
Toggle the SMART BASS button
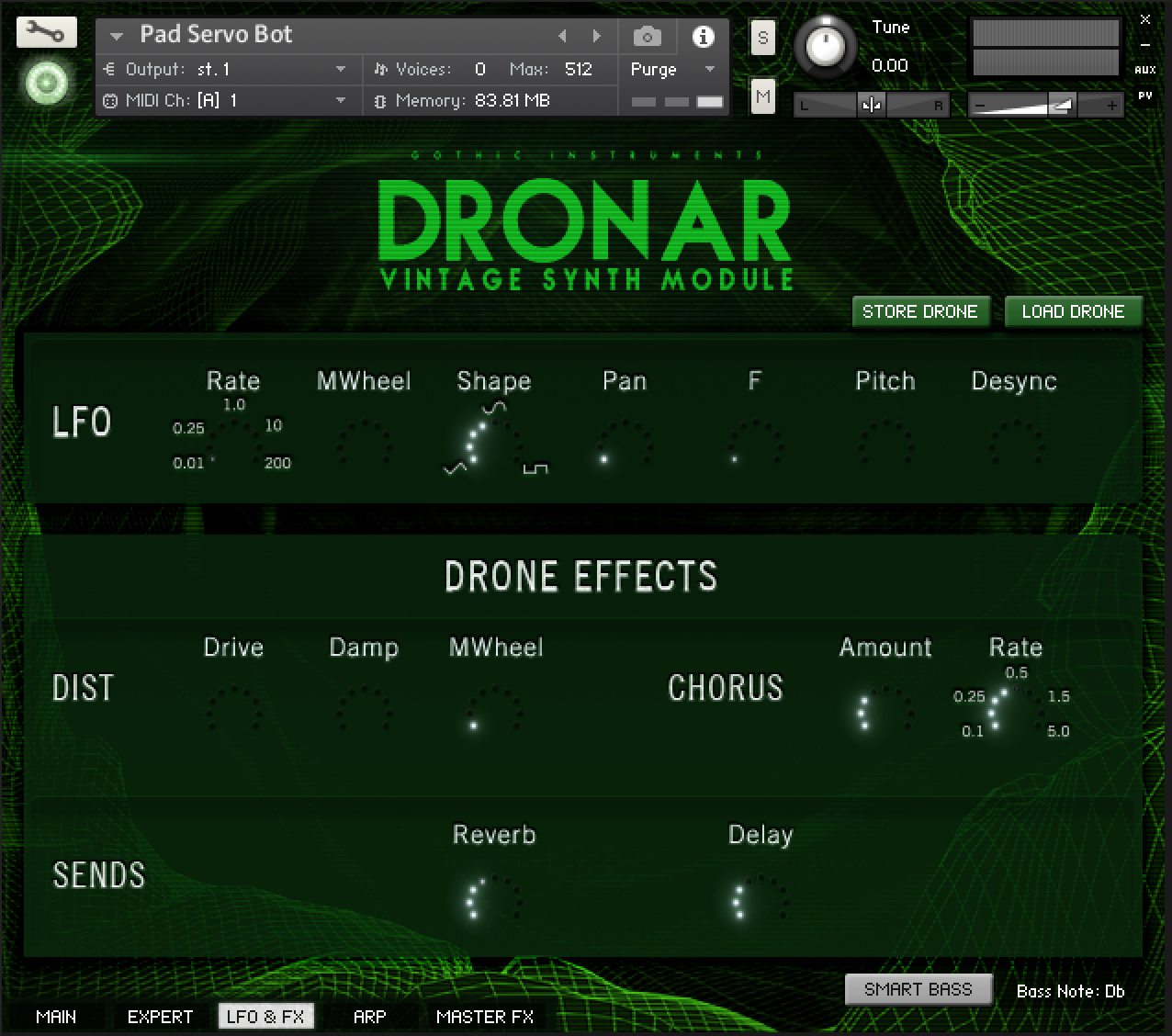tap(918, 989)
